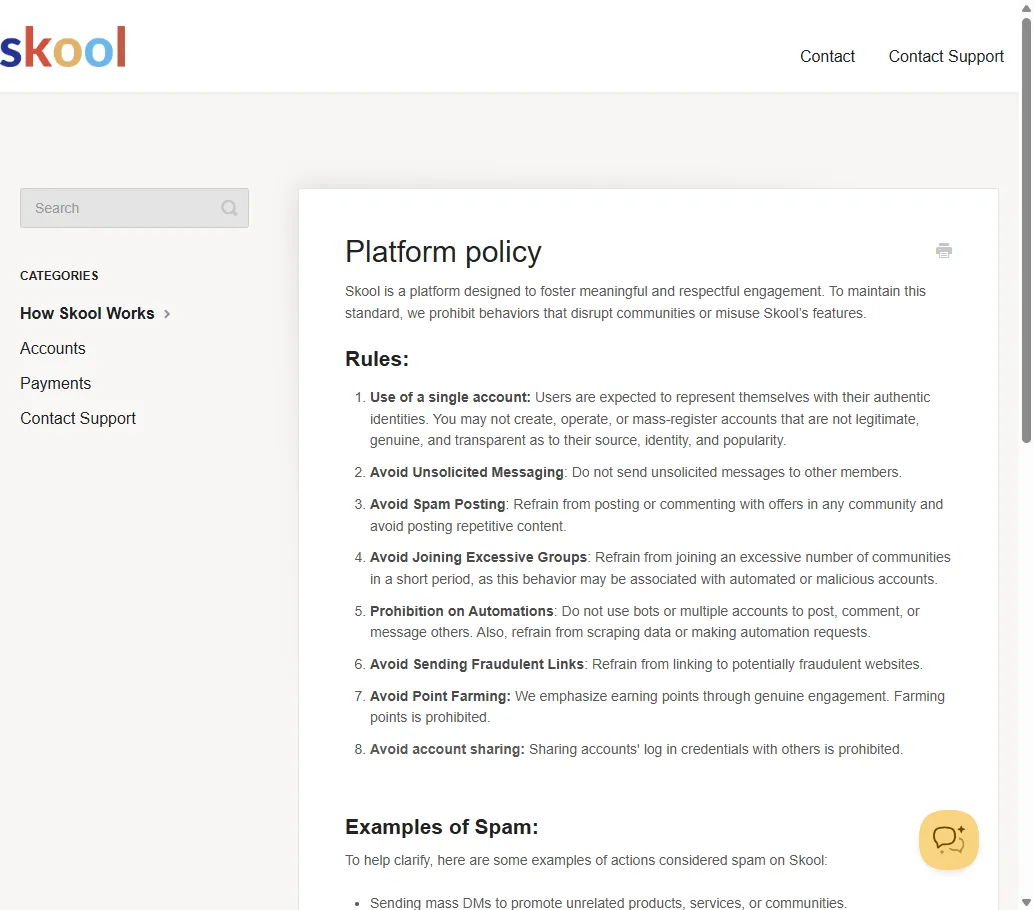Viewport: 1034px width, 910px height.
Task: Click the Rules heading in the article
Action: [377, 358]
